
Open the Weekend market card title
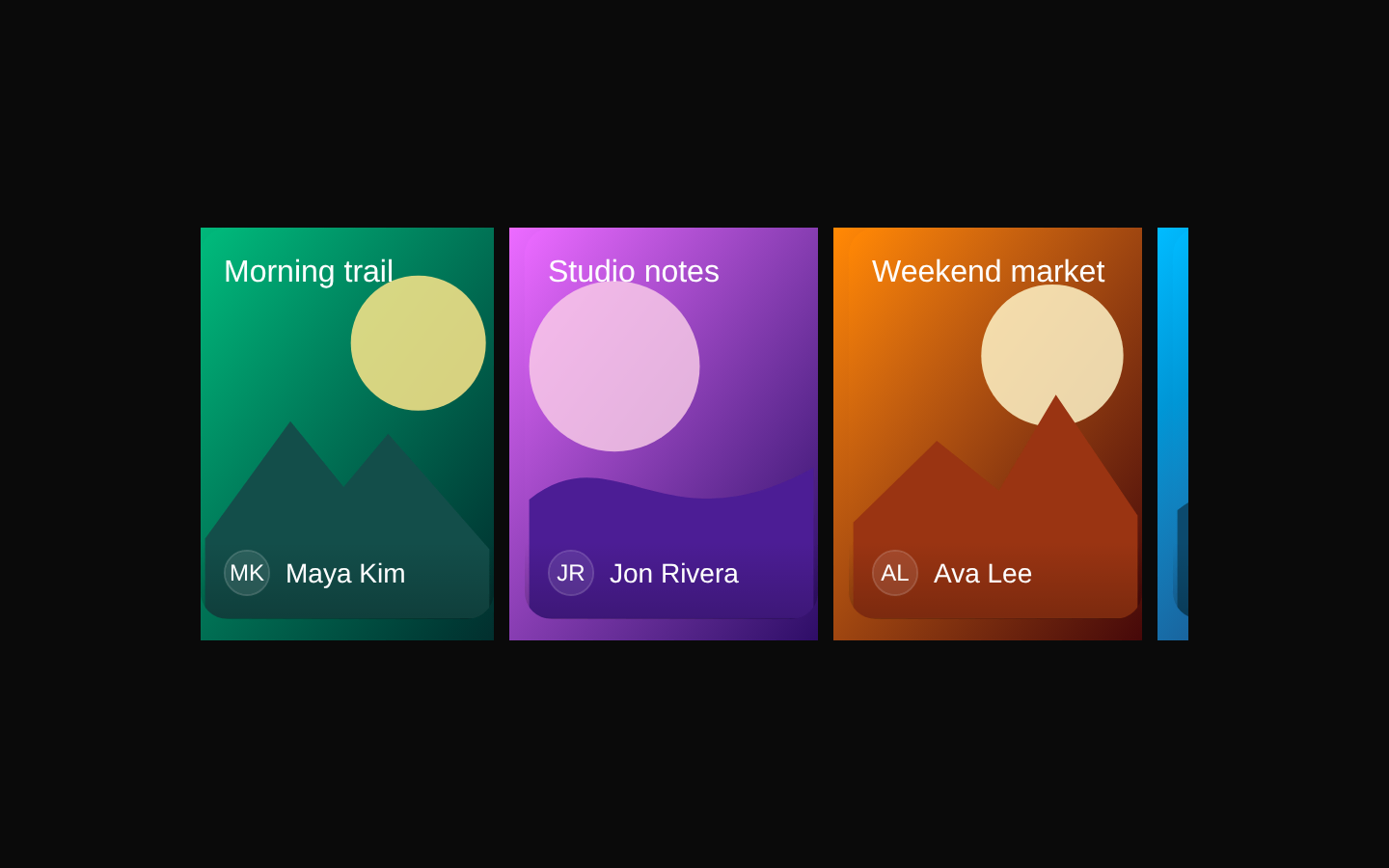tap(988, 271)
